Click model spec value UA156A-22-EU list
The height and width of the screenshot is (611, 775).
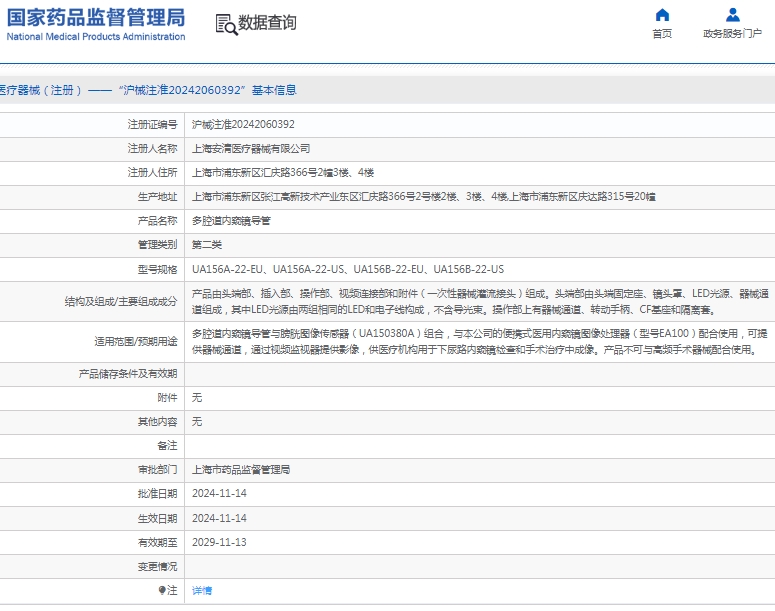coord(348,269)
